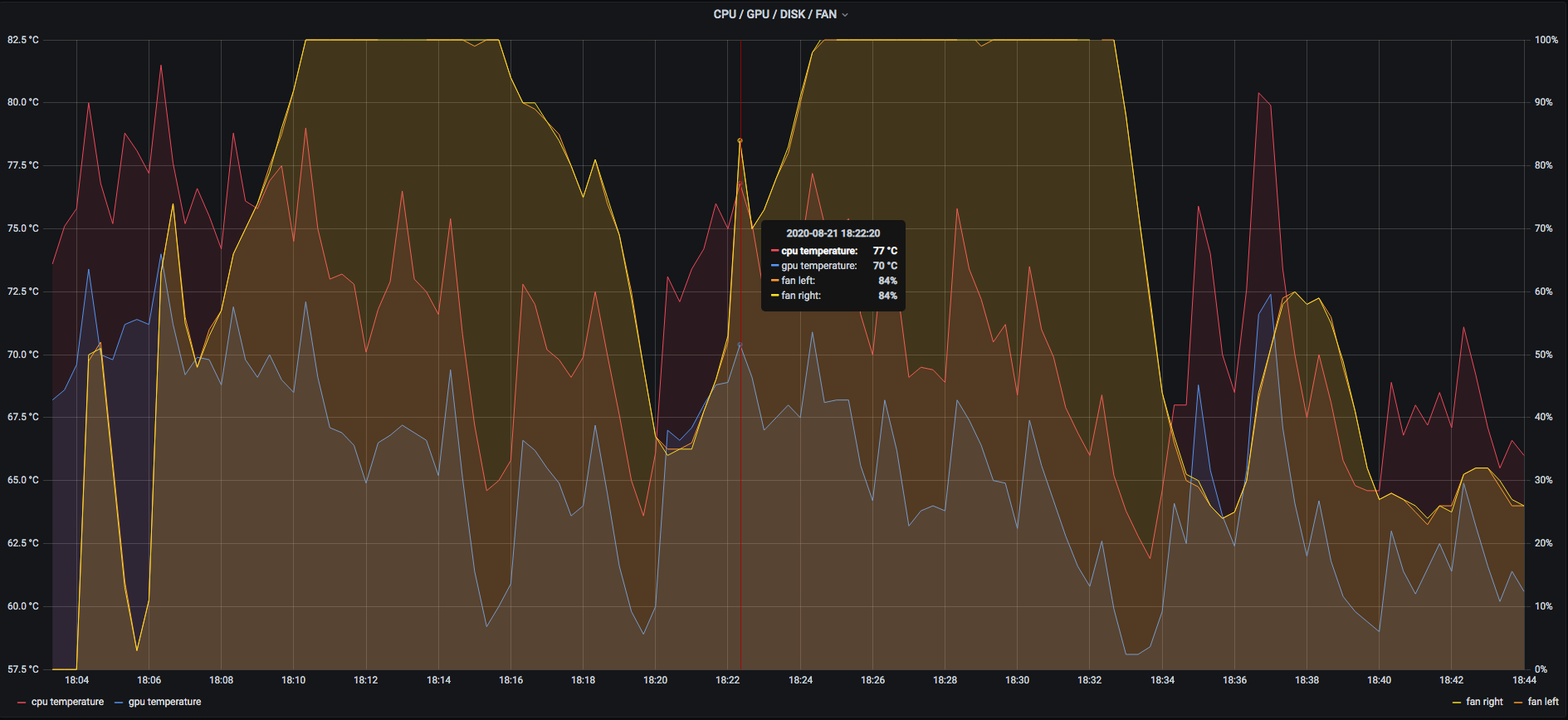The image size is (1568, 720).
Task: Click the yellow fan right legend color line
Action: [1457, 703]
